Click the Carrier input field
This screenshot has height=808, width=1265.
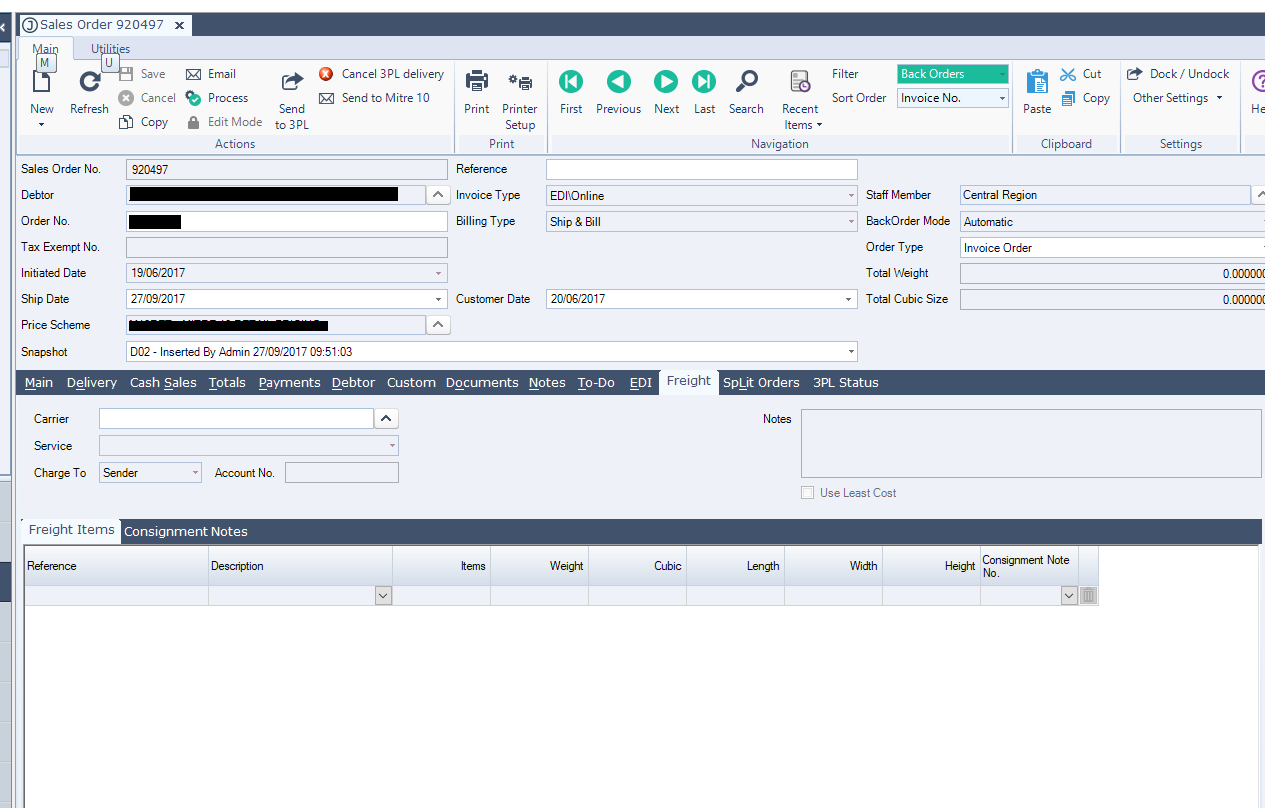coord(236,419)
